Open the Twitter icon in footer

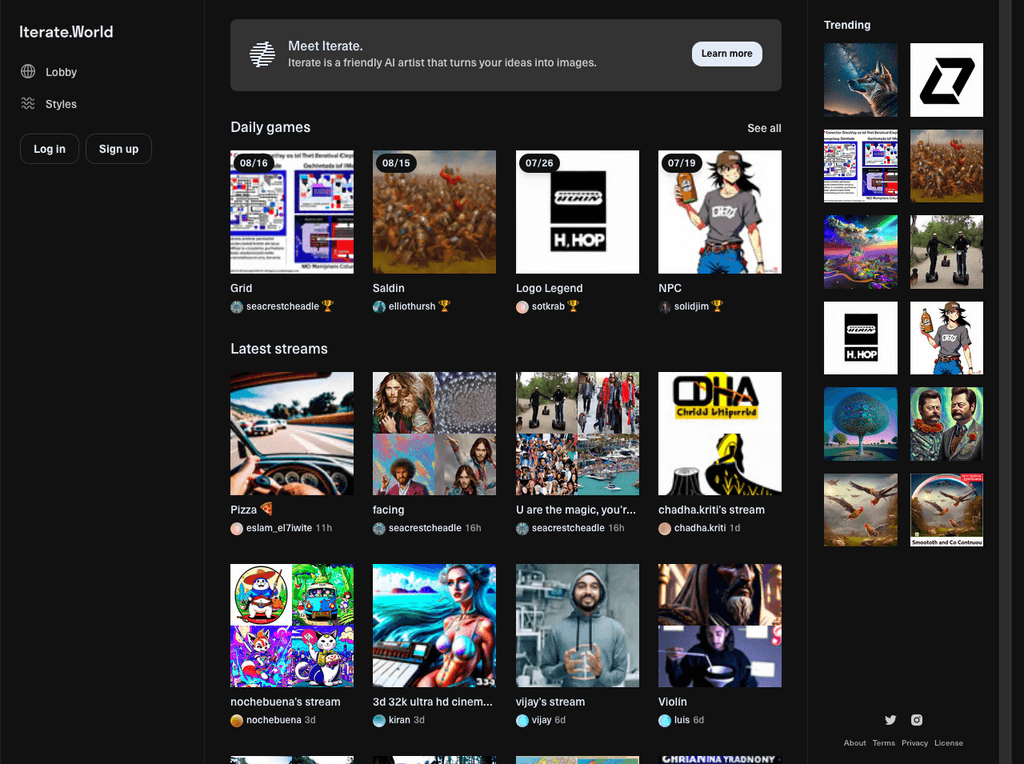click(x=890, y=720)
